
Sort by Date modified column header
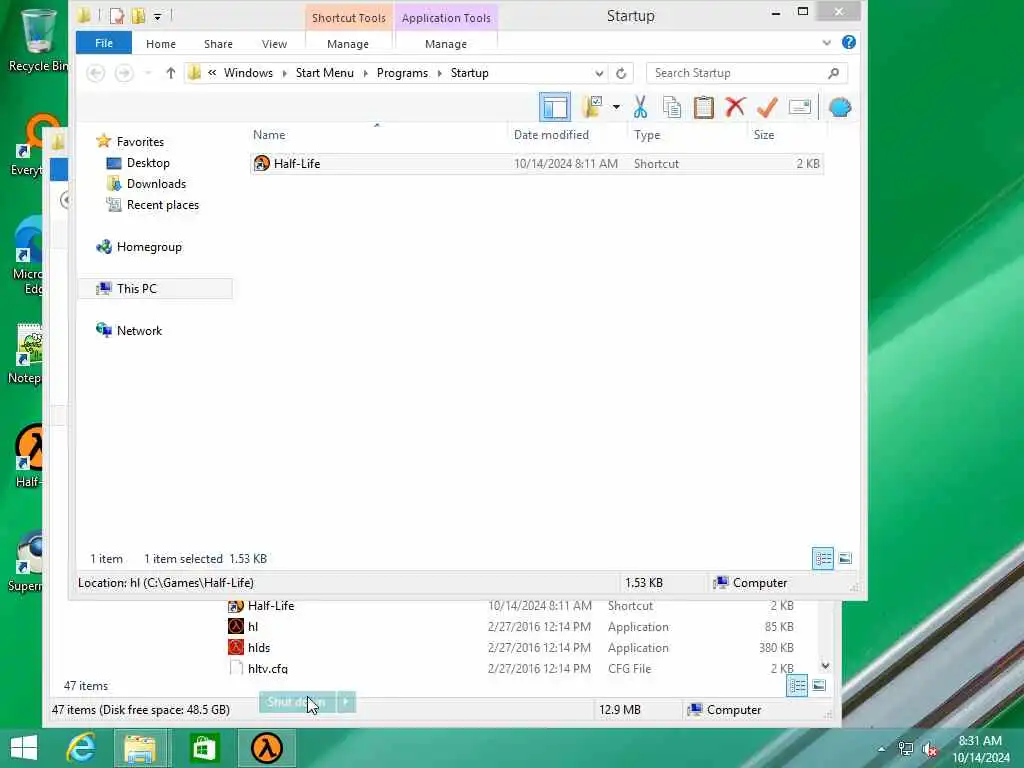click(x=568, y=135)
